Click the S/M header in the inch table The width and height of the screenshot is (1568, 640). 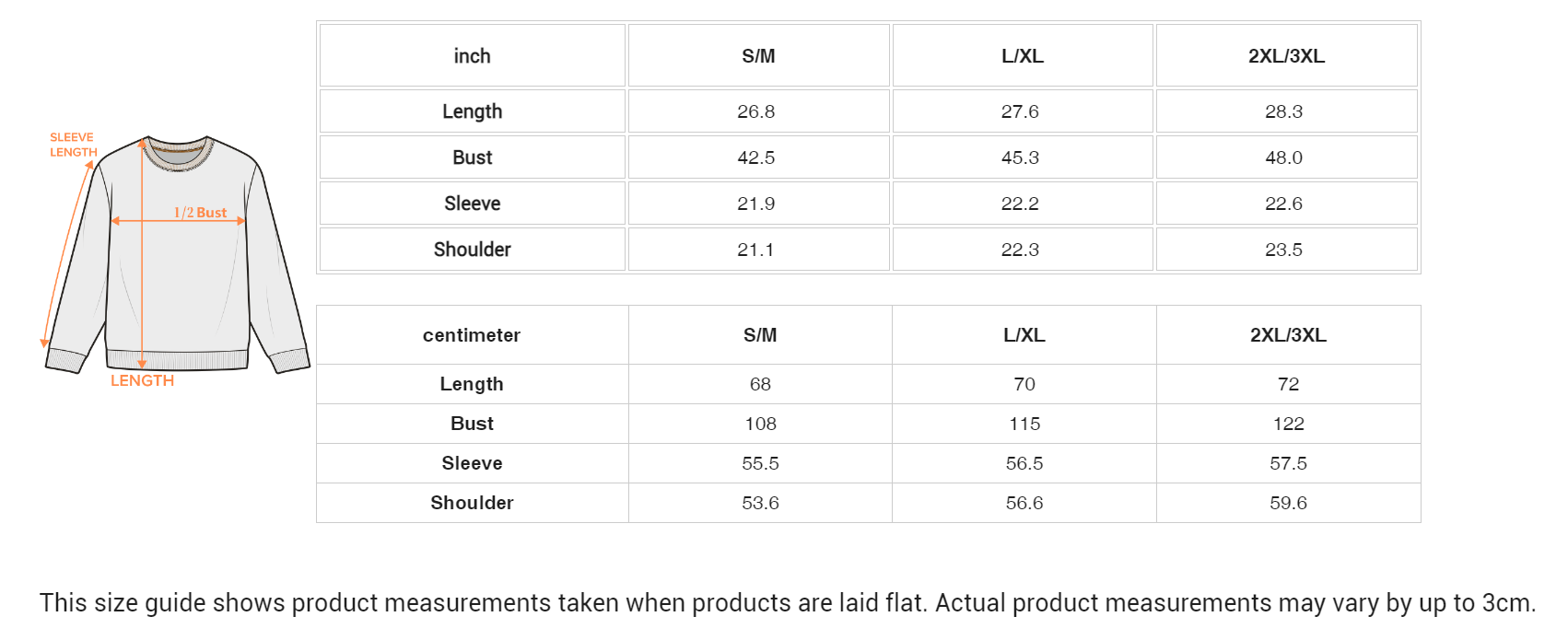(x=758, y=56)
